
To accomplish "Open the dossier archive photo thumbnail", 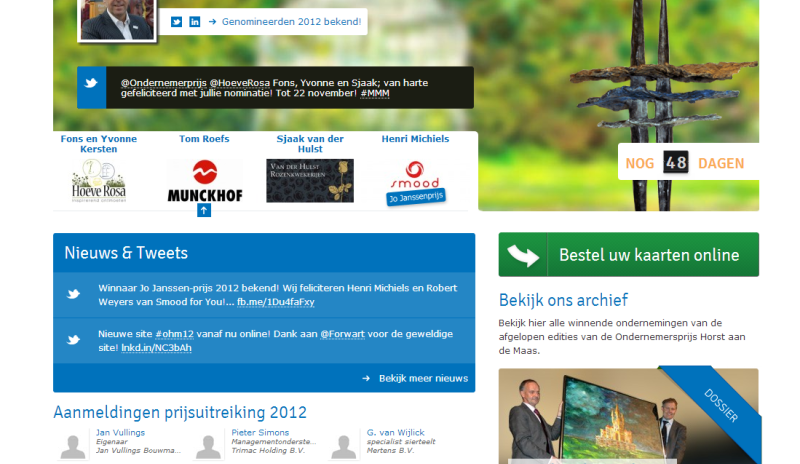I will pyautogui.click(x=628, y=416).
